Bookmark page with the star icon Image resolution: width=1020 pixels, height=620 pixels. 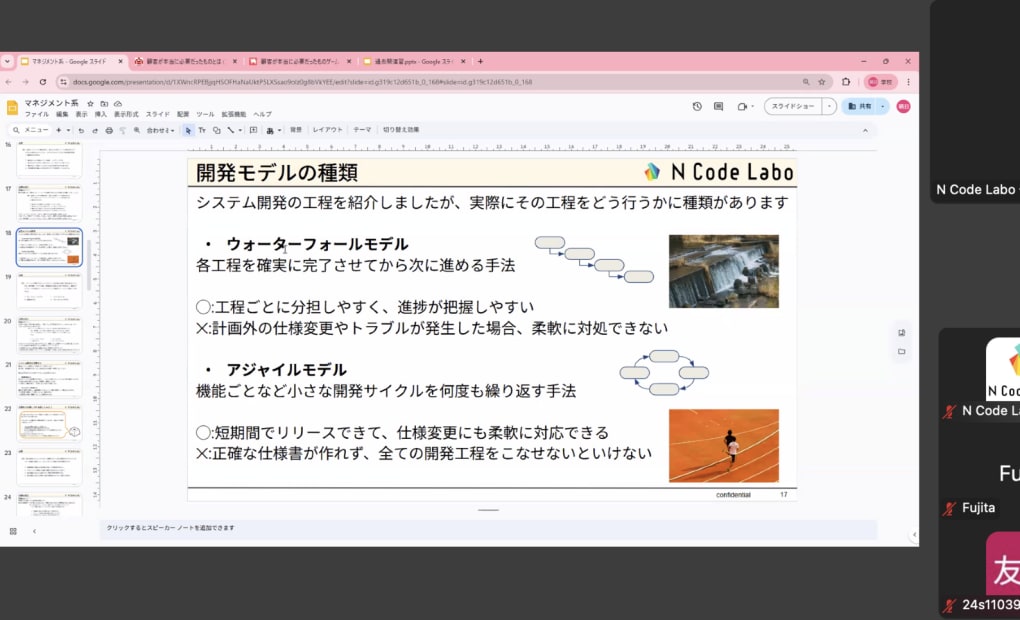(x=822, y=82)
